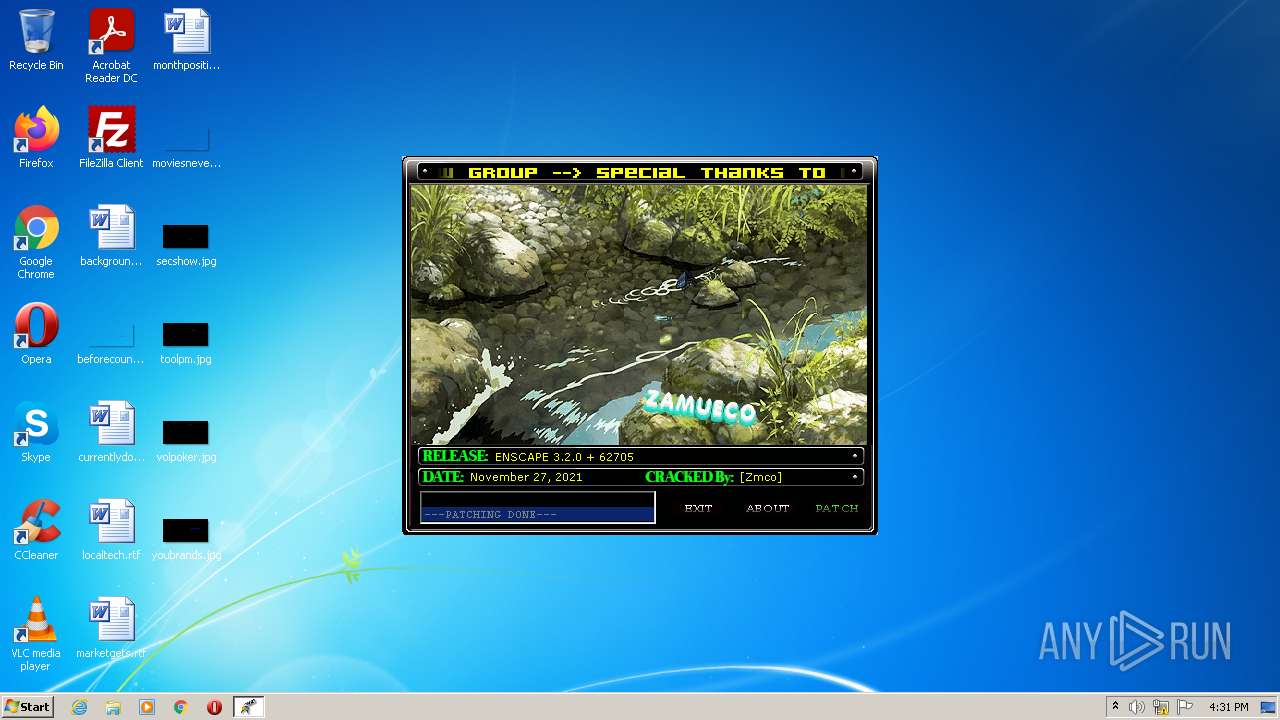Open the volume control tray icon
The height and width of the screenshot is (720, 1280).
click(x=1137, y=707)
